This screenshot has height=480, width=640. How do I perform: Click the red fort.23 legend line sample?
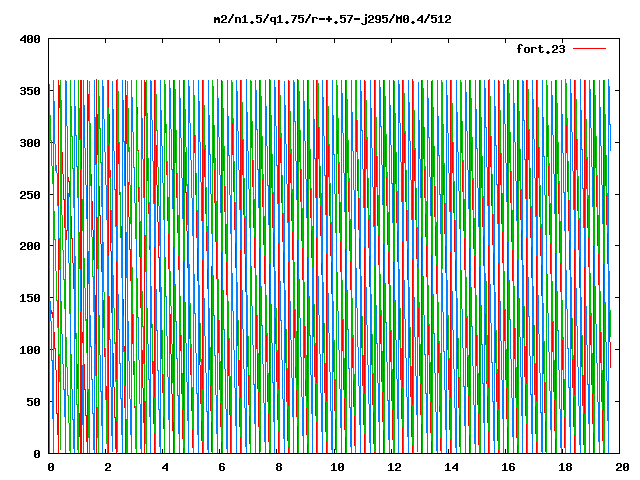pos(589,49)
